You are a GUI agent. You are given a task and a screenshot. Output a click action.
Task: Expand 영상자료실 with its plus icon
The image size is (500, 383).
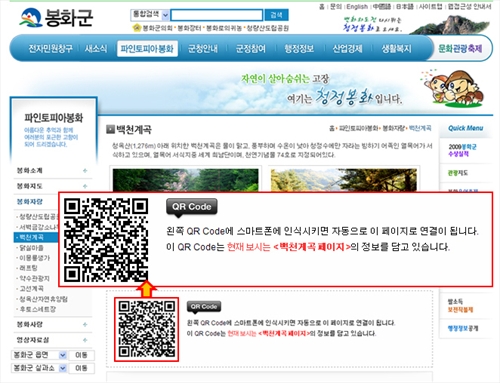pos(85,340)
